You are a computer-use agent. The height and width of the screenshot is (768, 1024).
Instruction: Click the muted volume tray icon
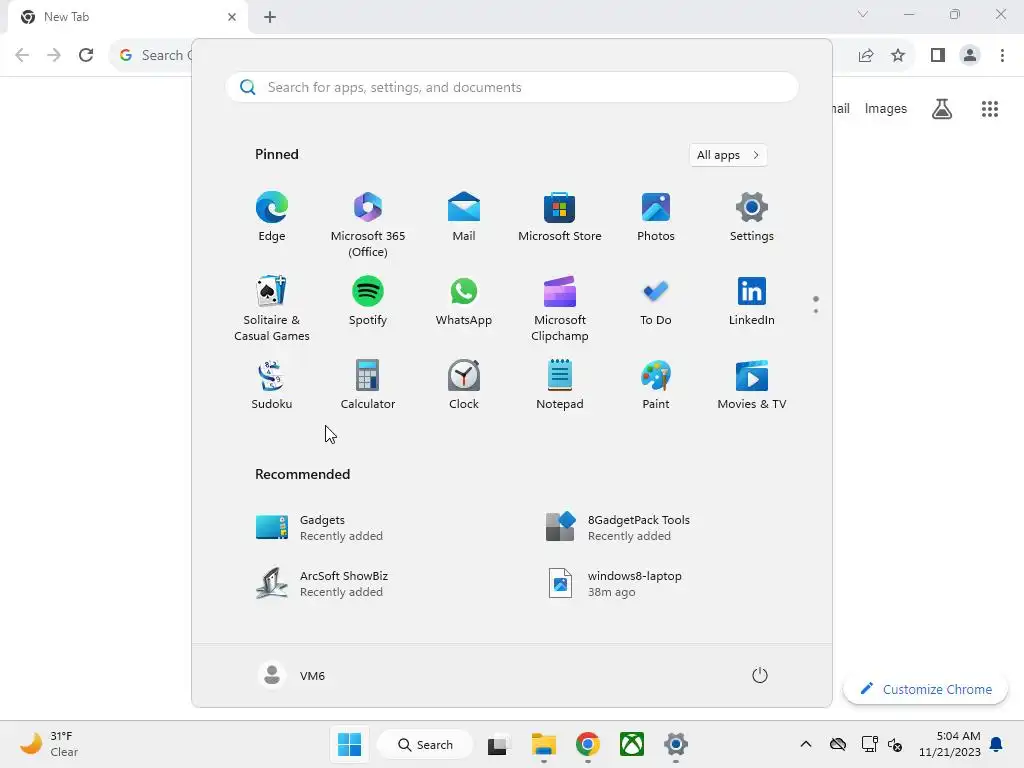tap(895, 744)
